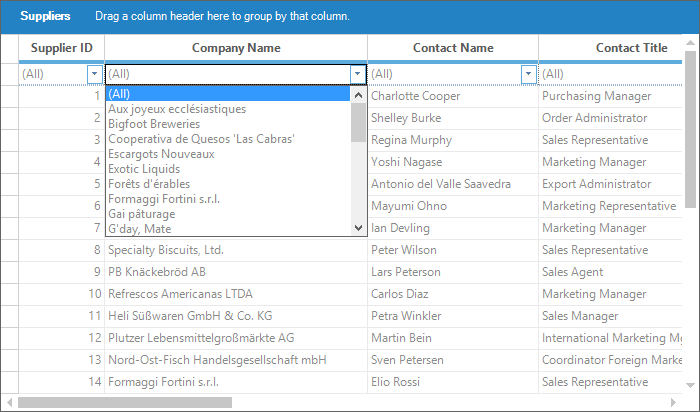Choose Bigfoot Breweries from the filter list

(228, 124)
